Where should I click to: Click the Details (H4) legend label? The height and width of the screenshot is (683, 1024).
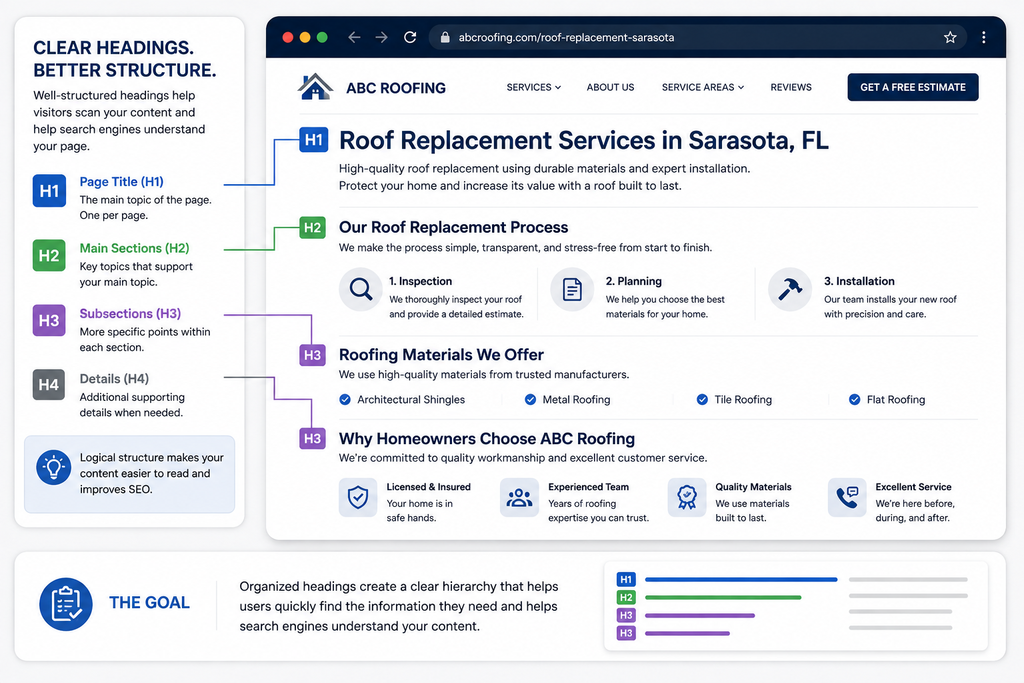click(114, 379)
